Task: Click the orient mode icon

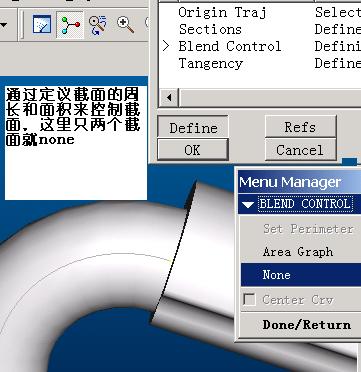Action: click(x=97, y=25)
